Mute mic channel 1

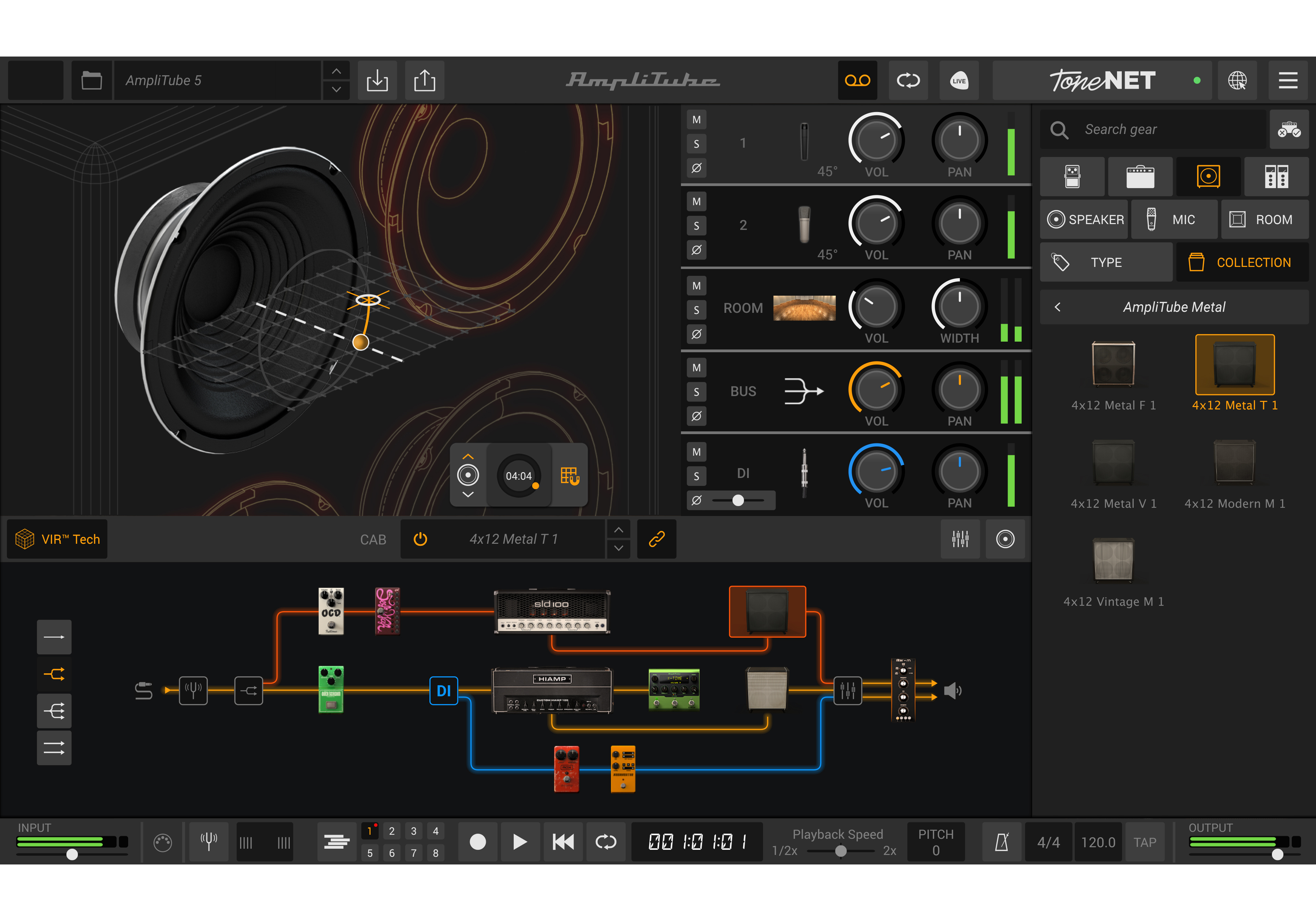click(x=696, y=120)
